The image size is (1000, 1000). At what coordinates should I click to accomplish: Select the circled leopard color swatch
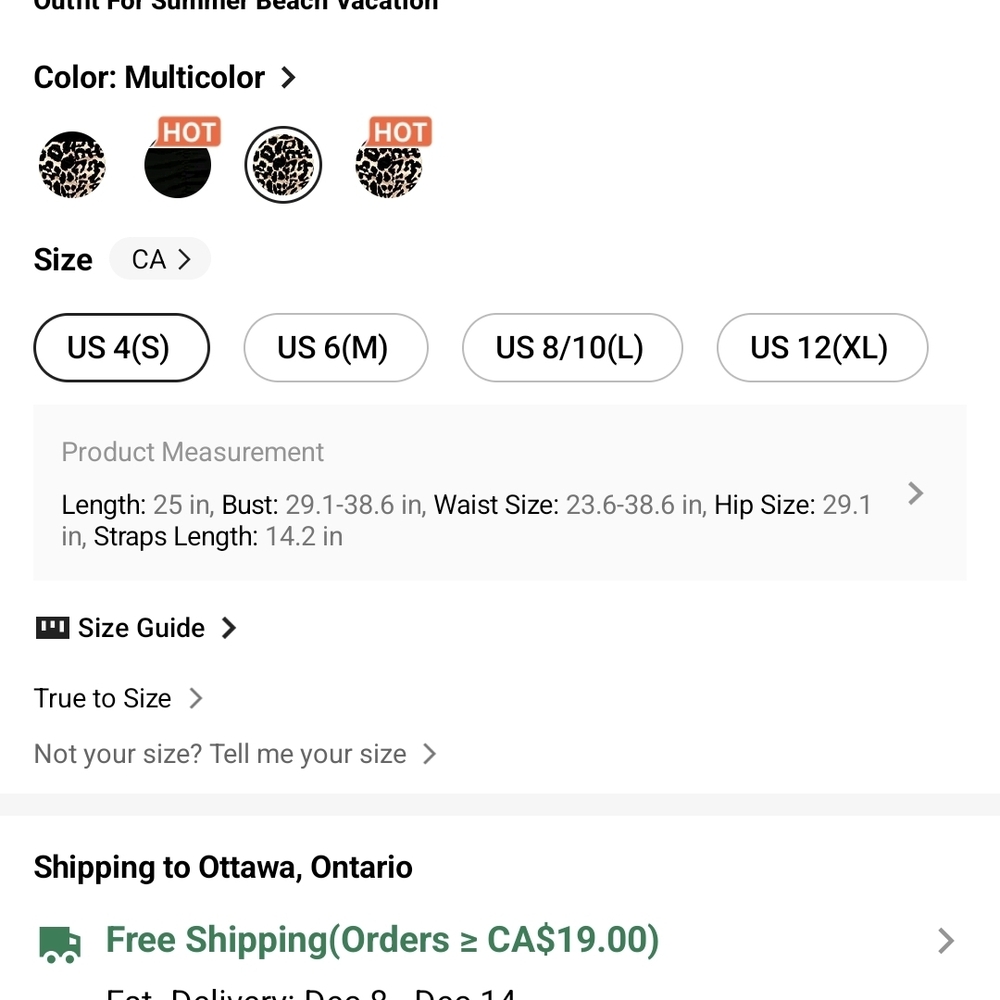[x=283, y=165]
